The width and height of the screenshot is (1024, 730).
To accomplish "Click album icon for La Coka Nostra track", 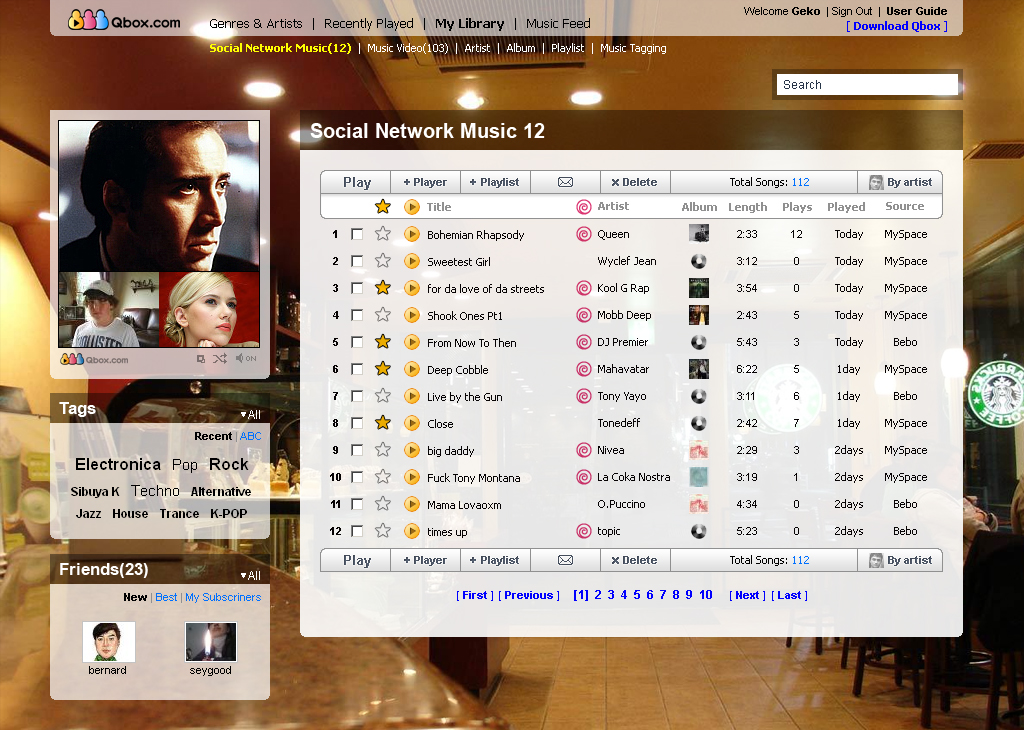I will coord(699,477).
